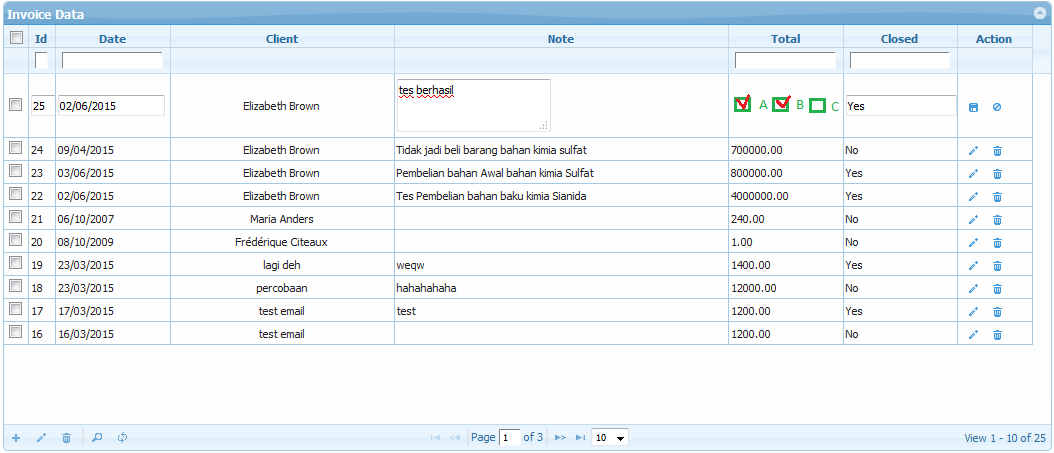Edit invoice 21 (Maria Anders) pencil icon

click(973, 220)
